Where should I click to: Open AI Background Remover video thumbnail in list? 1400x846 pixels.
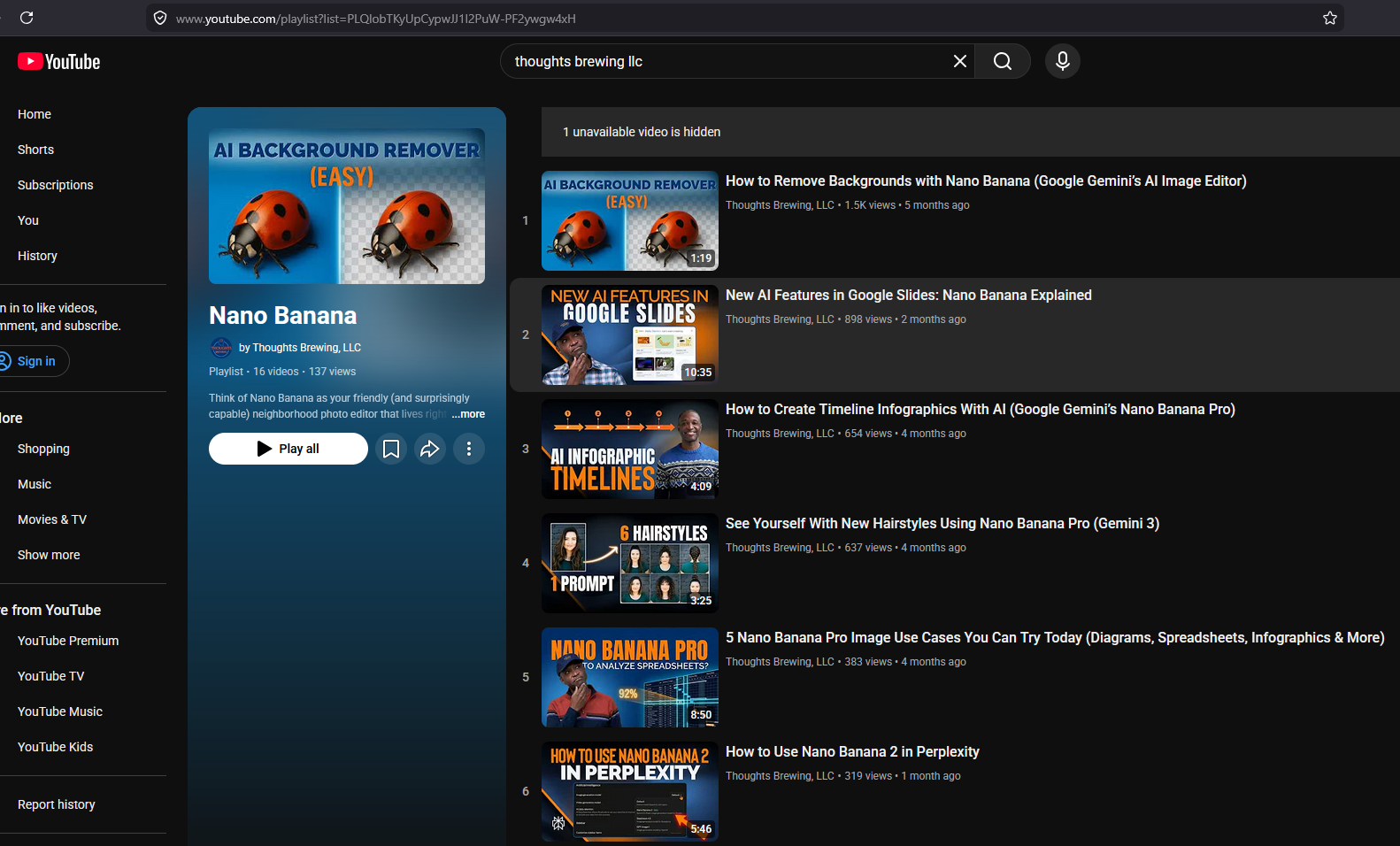[630, 220]
